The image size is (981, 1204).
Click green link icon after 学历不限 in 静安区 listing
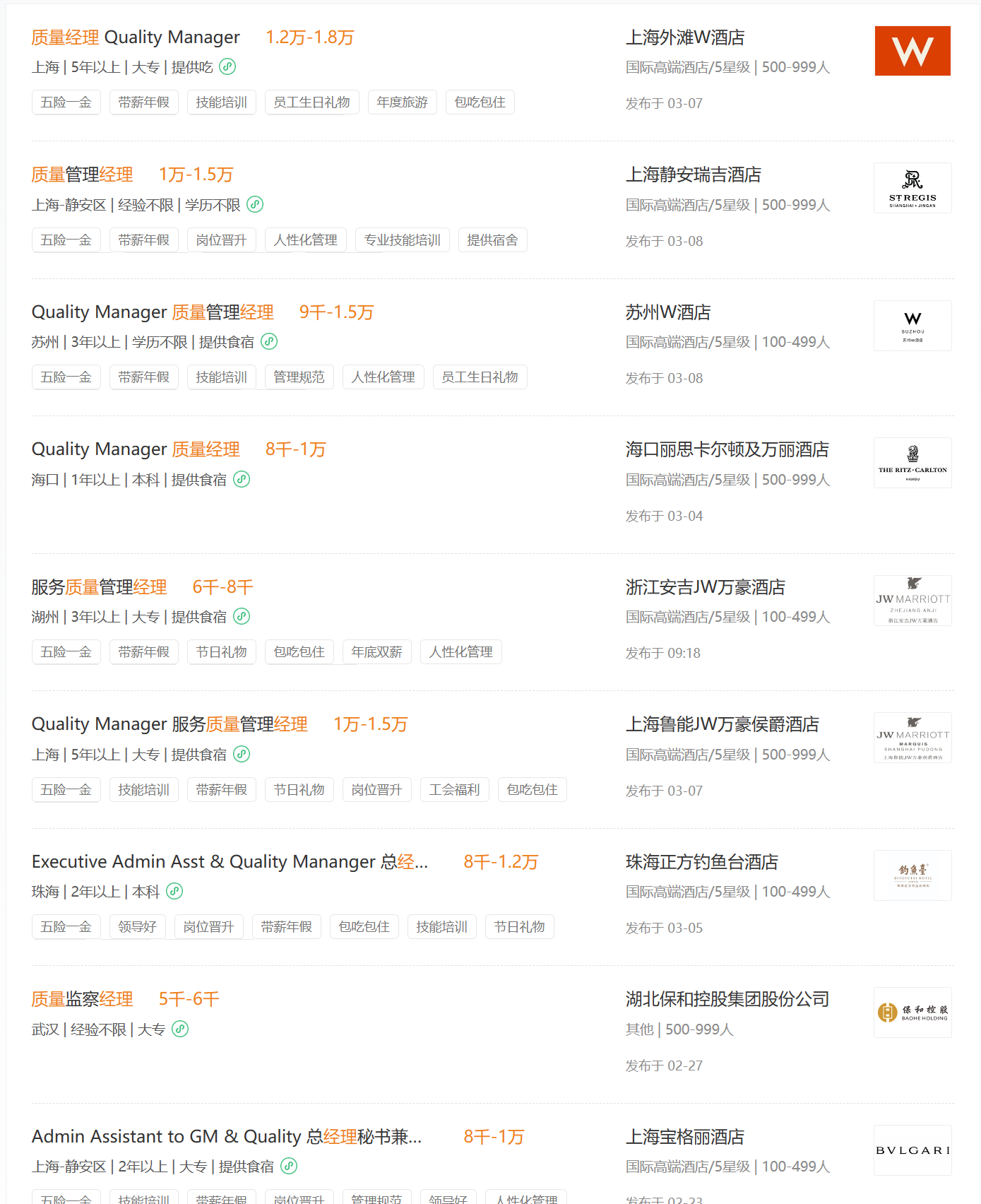pyautogui.click(x=255, y=204)
